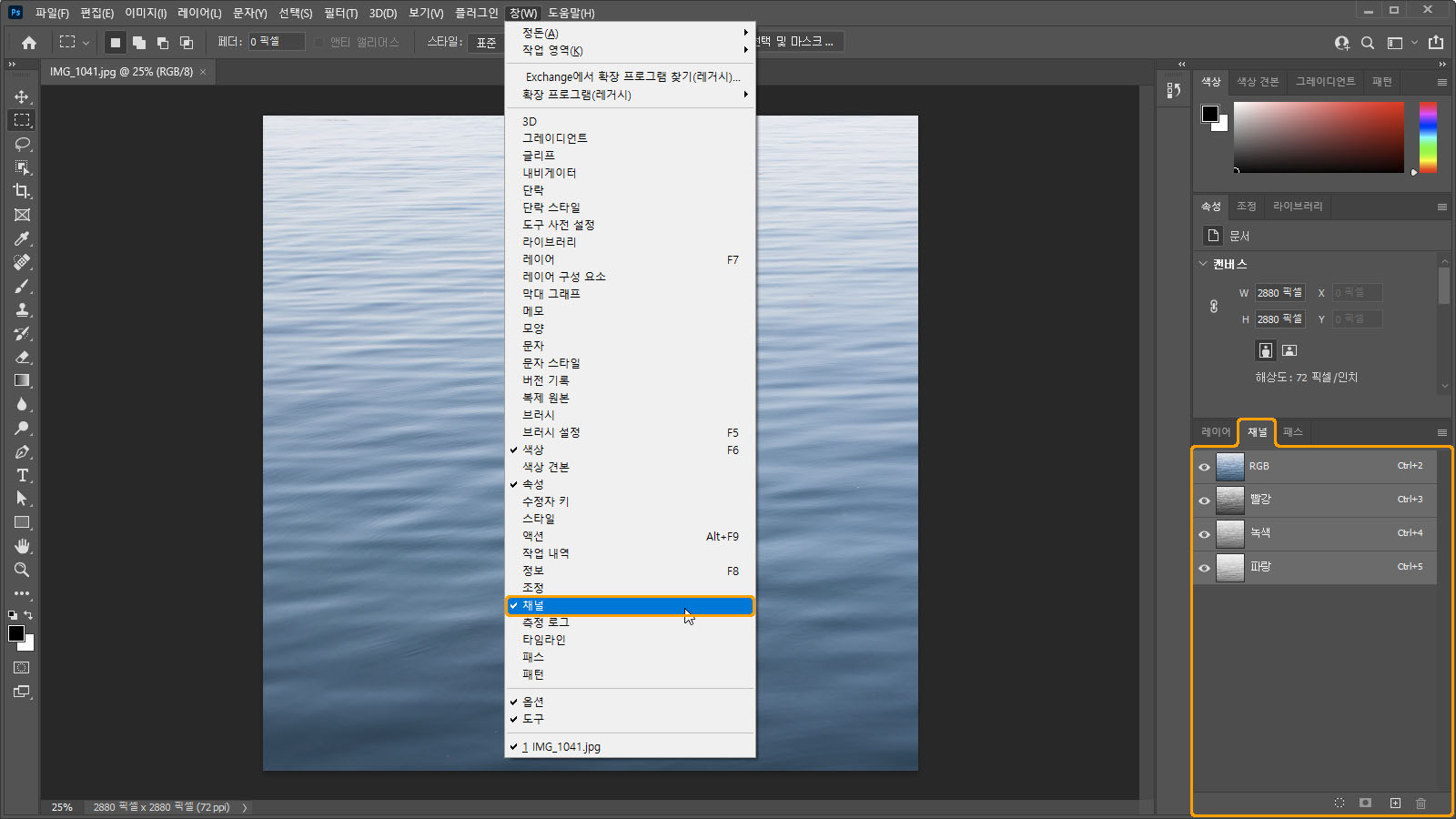Screen dimensions: 1456x819
Task: Toggle the 옵션 bar menu entry
Action: click(x=630, y=702)
